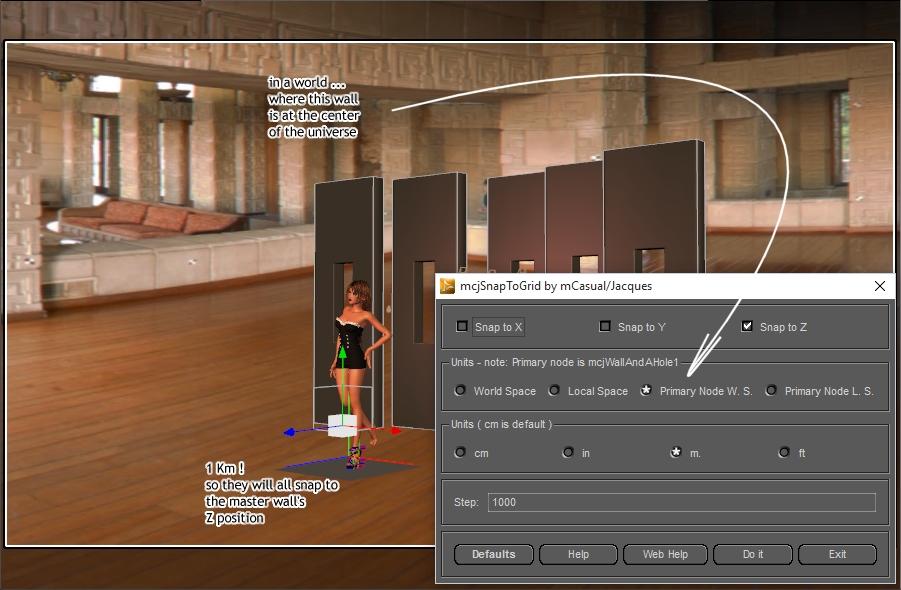Click the blue Z-axis gizmo arrow
Screen dimensions: 901x590
click(x=290, y=431)
